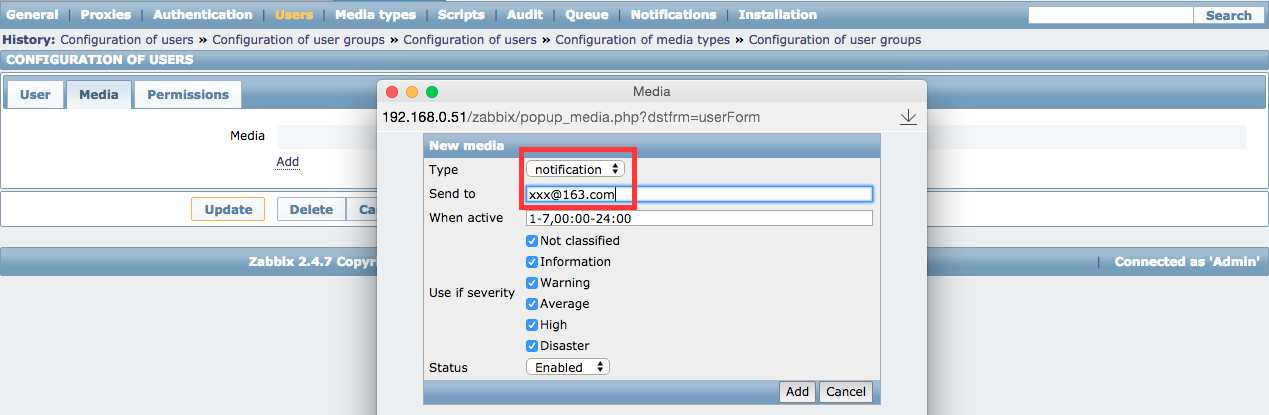Click the Add media link
Screen dimensions: 1269x415
point(288,161)
